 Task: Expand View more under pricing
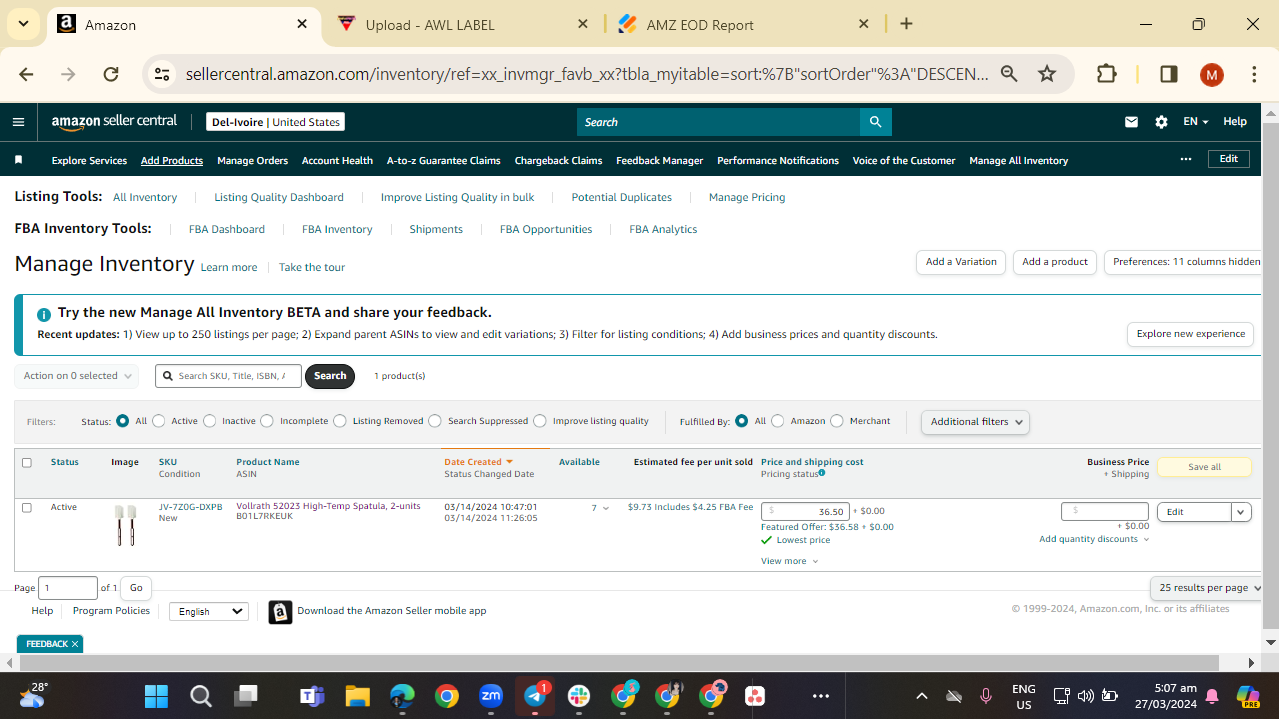[790, 561]
